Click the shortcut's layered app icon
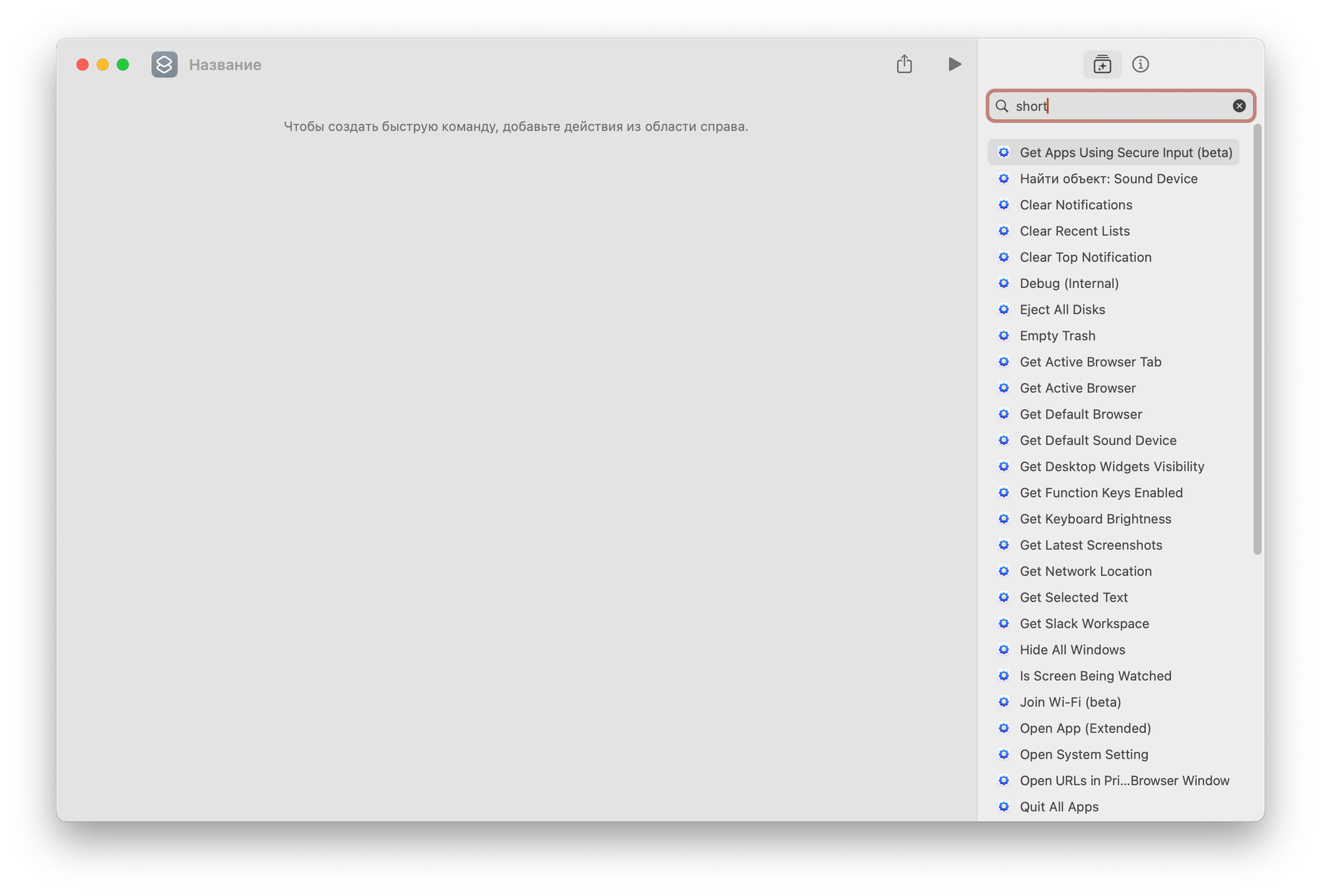This screenshot has height=896, width=1321. click(164, 65)
